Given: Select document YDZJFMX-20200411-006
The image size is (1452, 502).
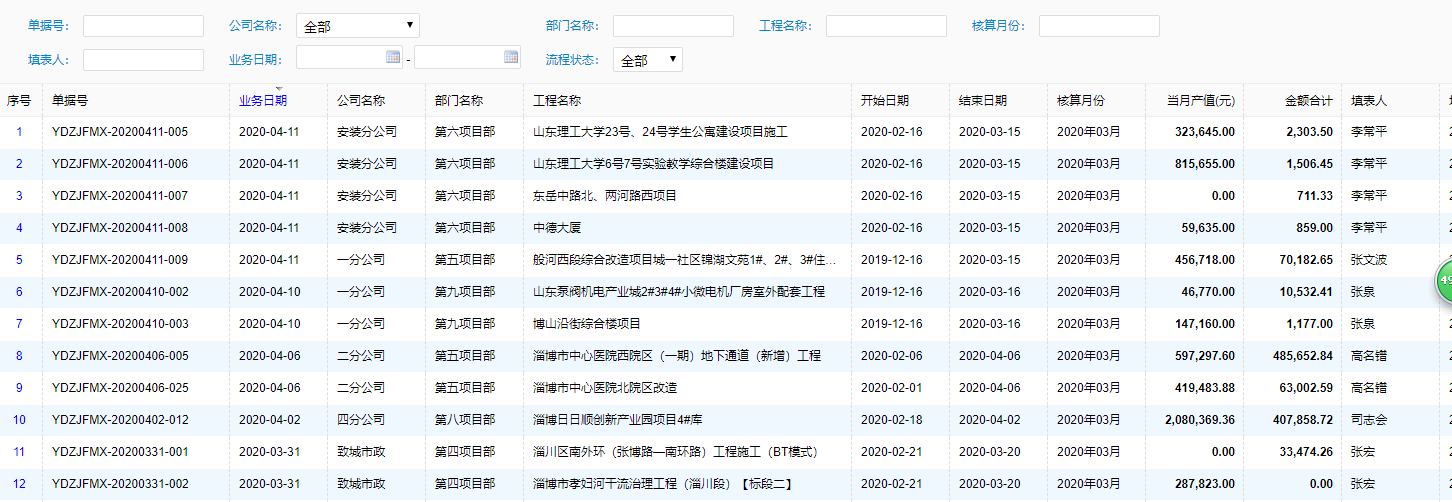Looking at the screenshot, I should click(x=120, y=164).
